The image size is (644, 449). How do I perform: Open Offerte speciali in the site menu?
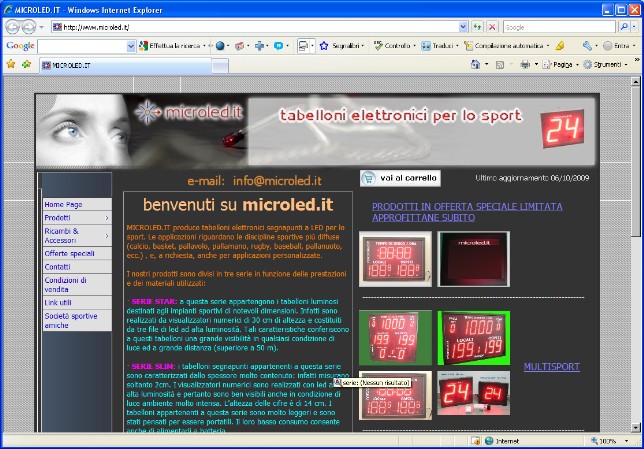click(77, 253)
